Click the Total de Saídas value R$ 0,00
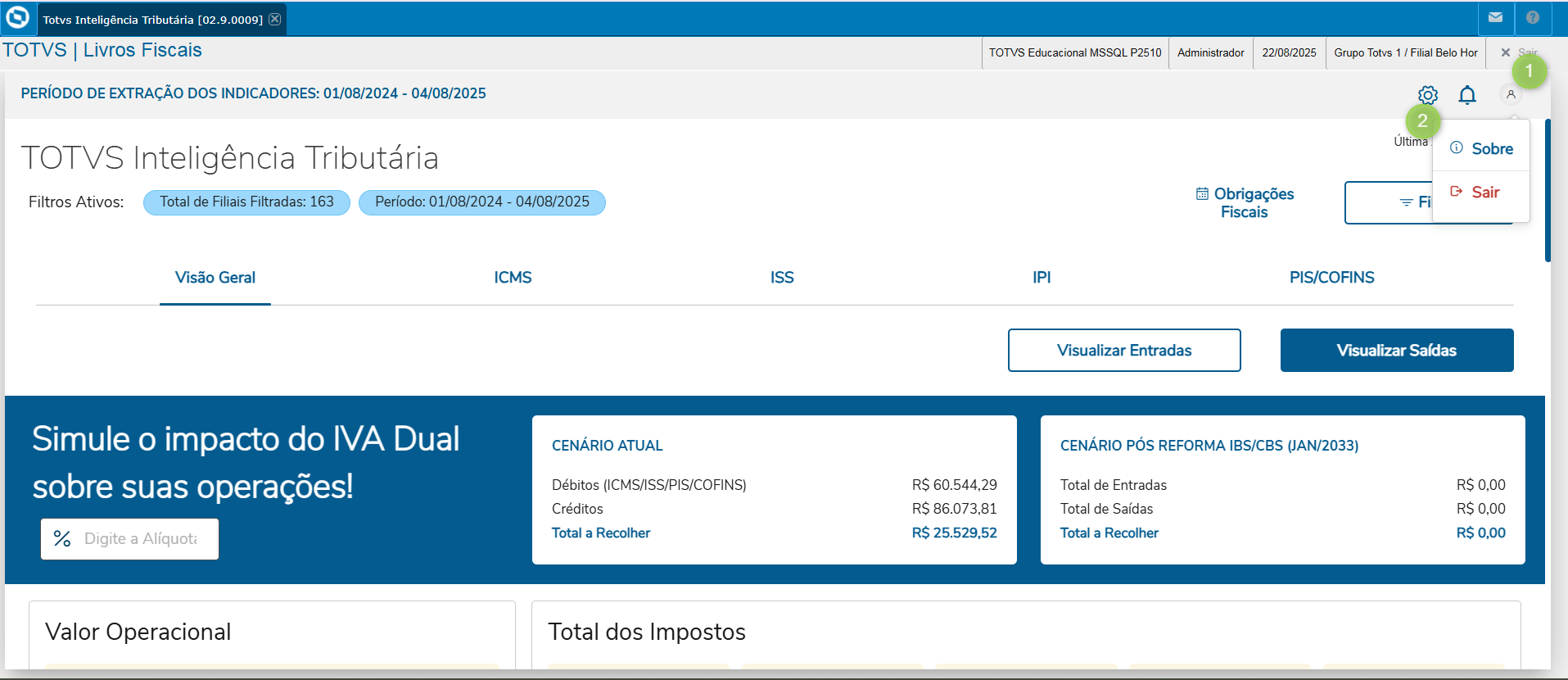Image resolution: width=1568 pixels, height=680 pixels. tap(1481, 509)
